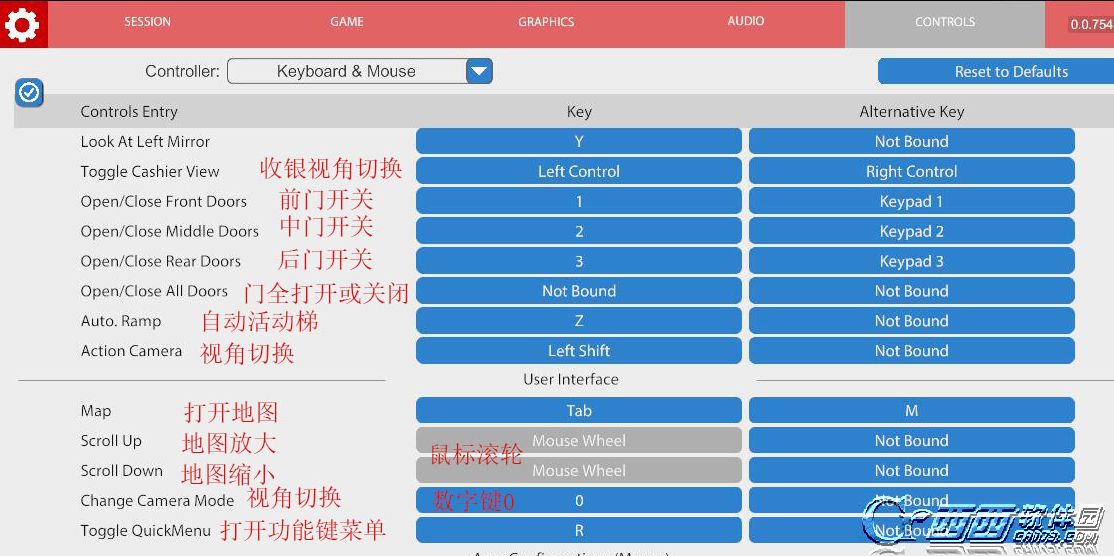Set alternative key for Open/Close All Doors
The image size is (1114, 556).
pos(912,290)
